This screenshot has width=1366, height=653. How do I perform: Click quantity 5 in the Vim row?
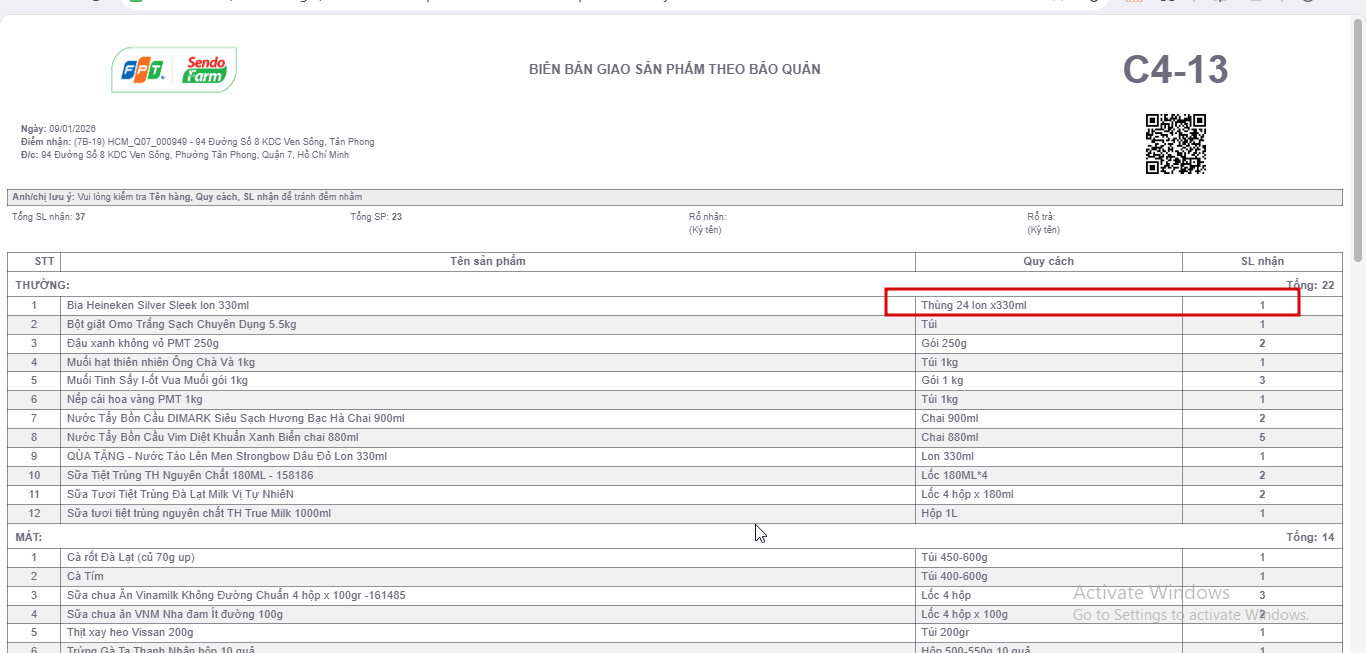click(x=1262, y=437)
